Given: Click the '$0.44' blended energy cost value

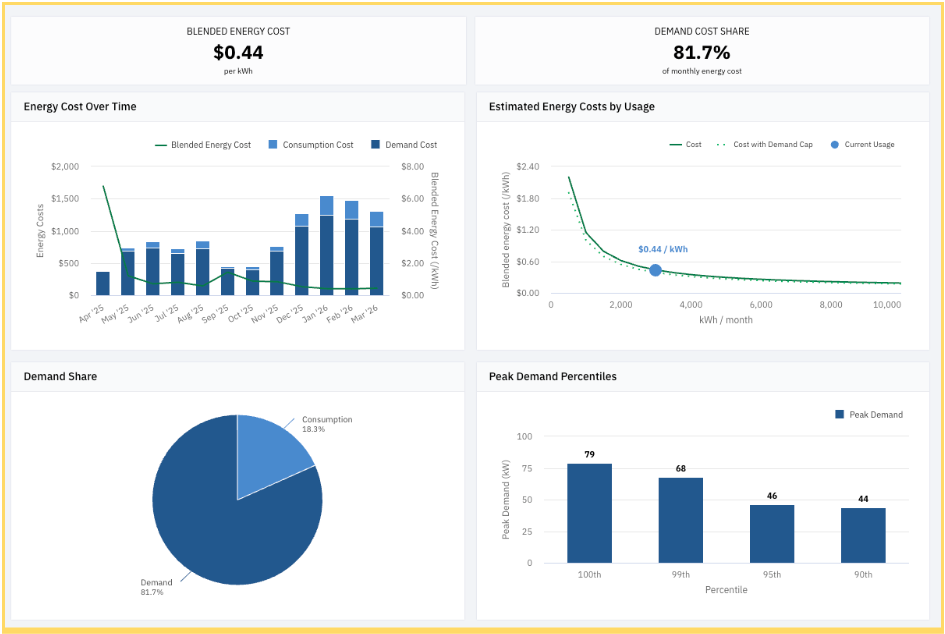Looking at the screenshot, I should (x=238, y=52).
